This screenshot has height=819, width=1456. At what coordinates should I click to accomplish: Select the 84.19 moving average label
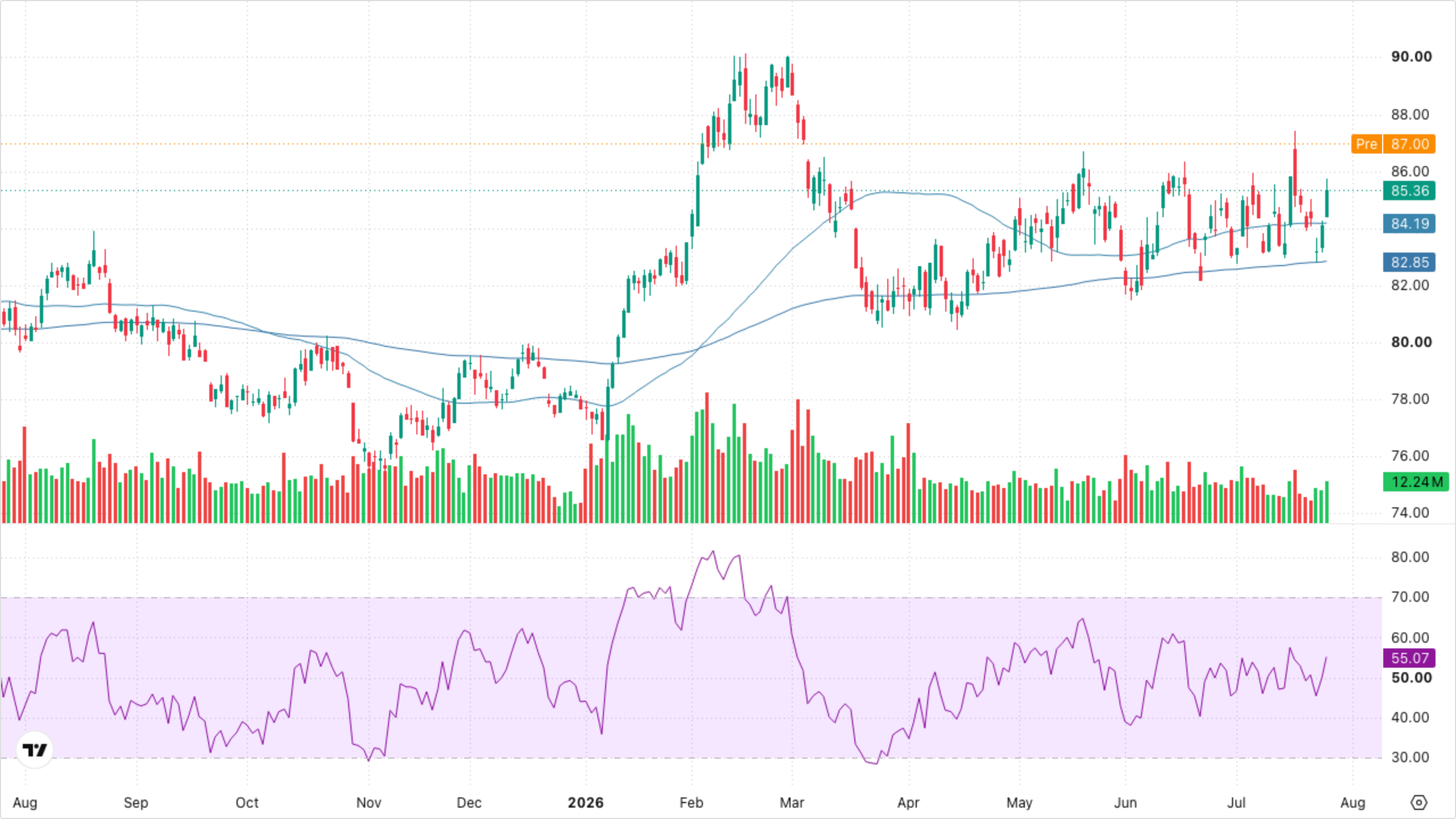coord(1409,224)
